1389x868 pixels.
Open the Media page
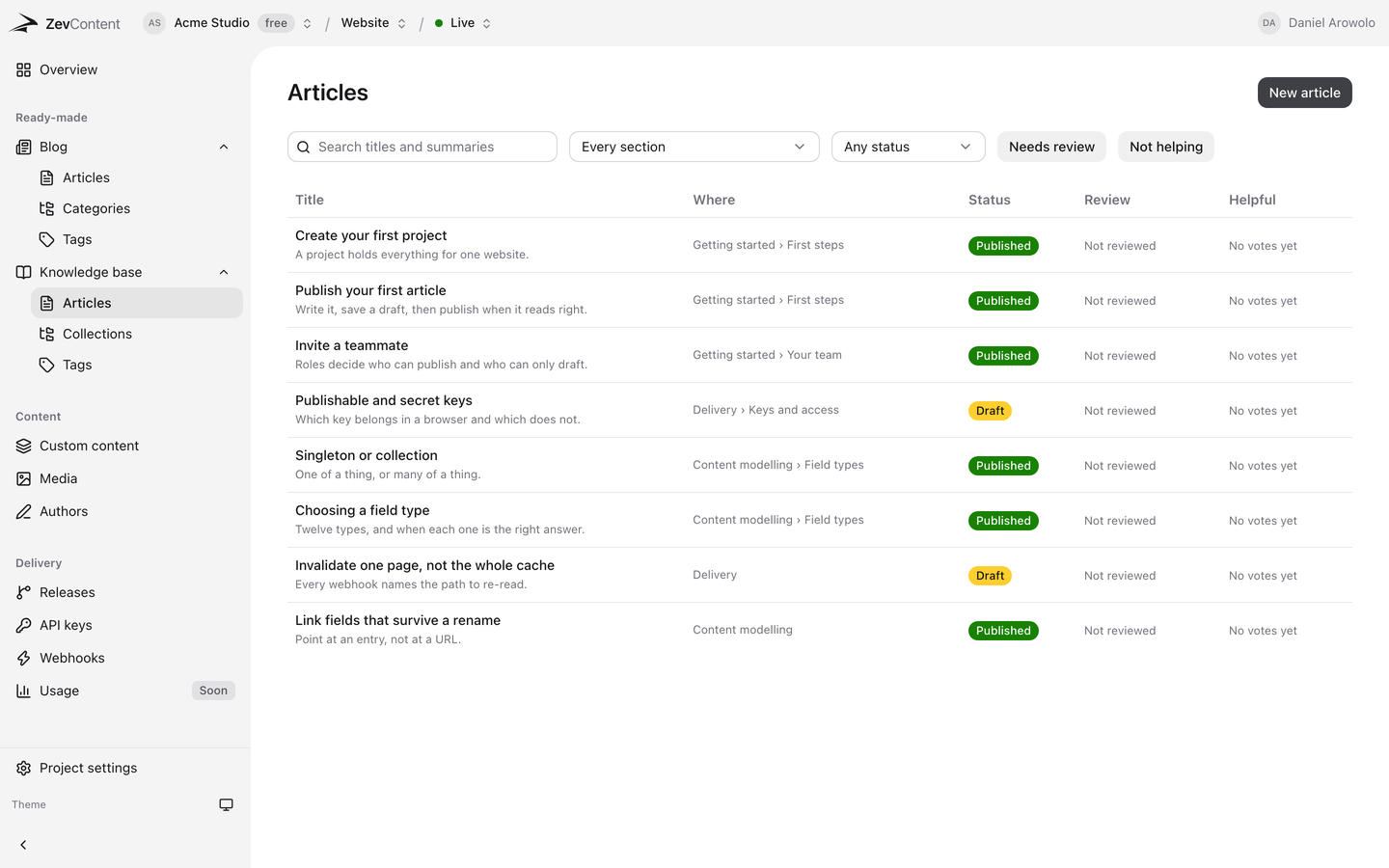tap(125, 478)
